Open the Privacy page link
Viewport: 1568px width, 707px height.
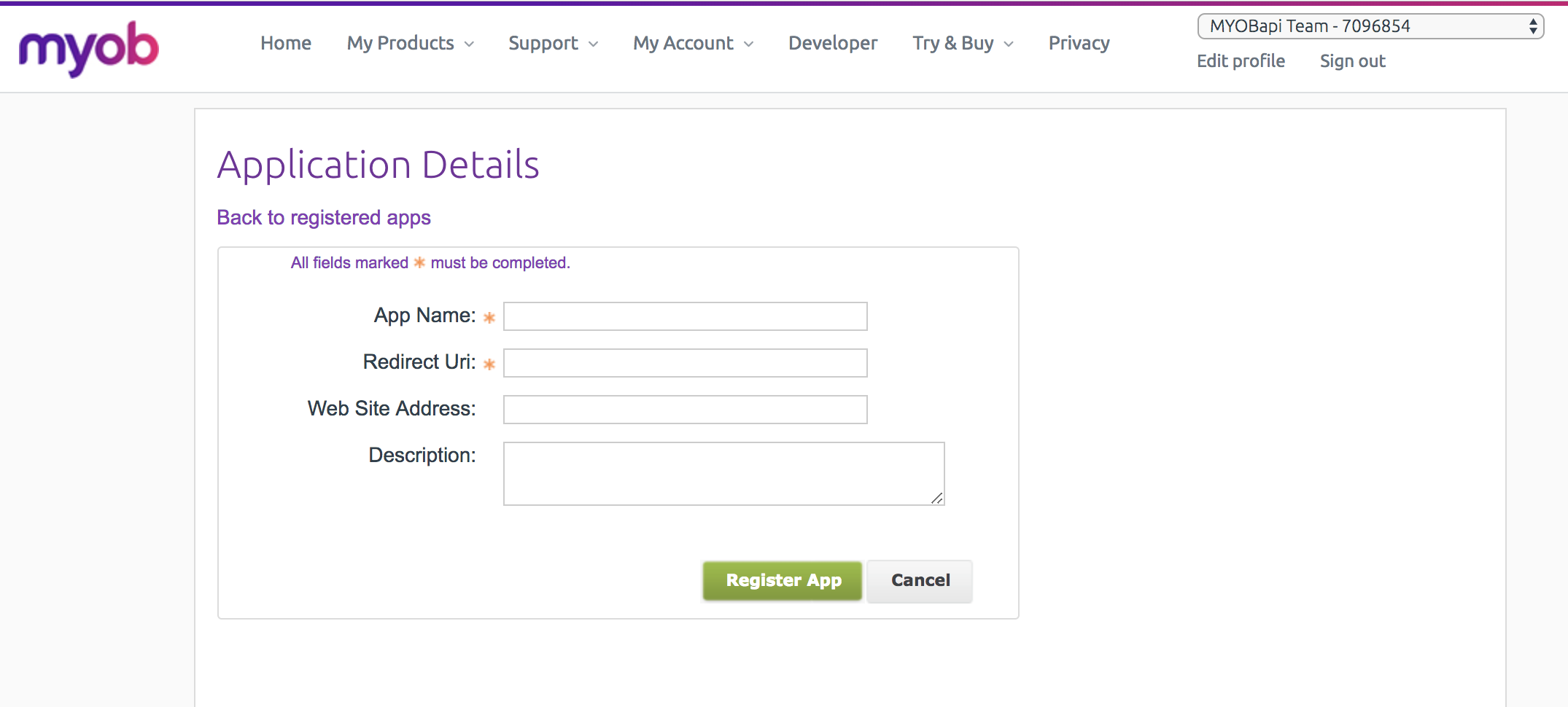(1079, 43)
